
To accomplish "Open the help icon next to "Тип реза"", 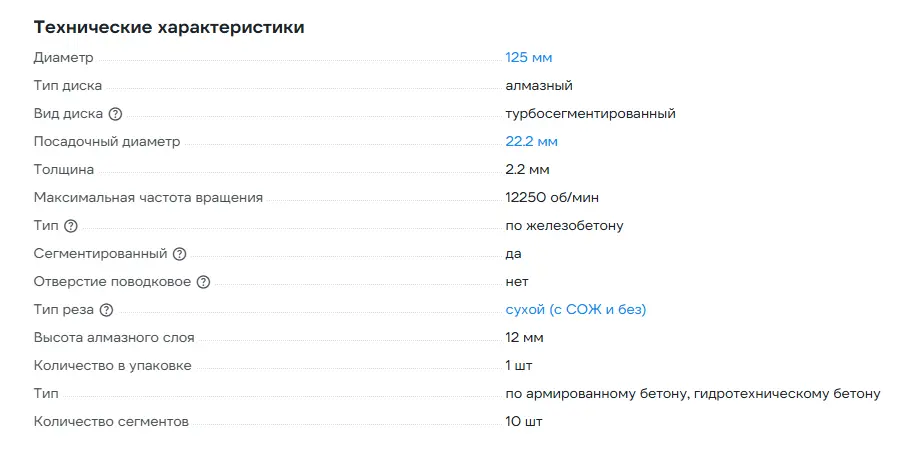I will click(x=107, y=310).
